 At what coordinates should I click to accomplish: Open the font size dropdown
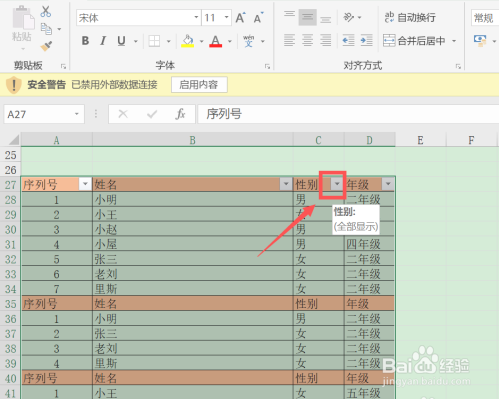click(226, 17)
